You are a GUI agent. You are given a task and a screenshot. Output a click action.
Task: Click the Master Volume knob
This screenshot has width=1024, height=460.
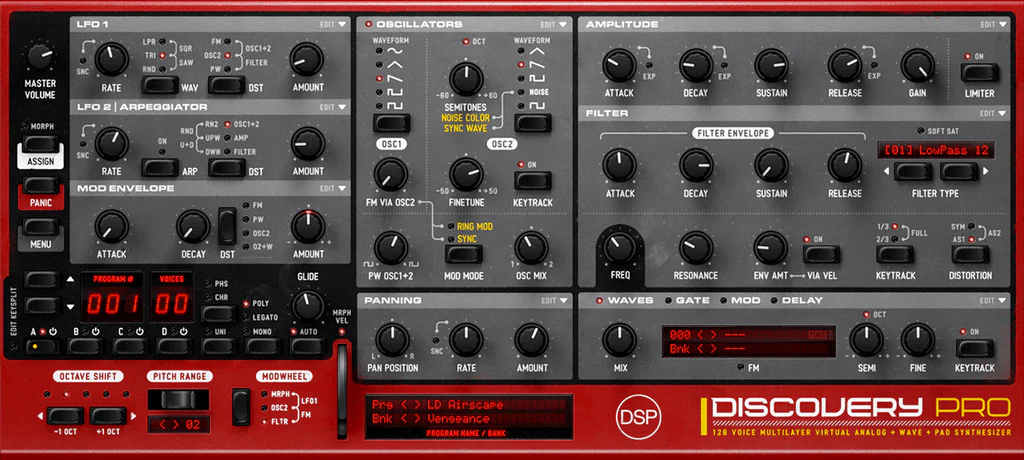(x=40, y=57)
